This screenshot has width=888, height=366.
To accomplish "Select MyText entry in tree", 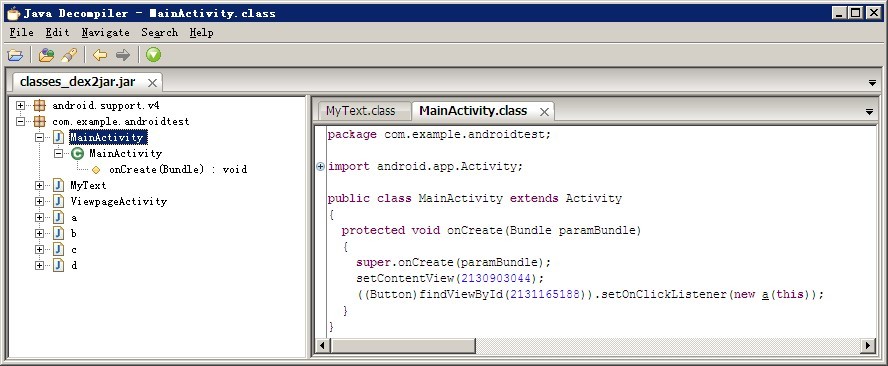I will pyautogui.click(x=88, y=185).
